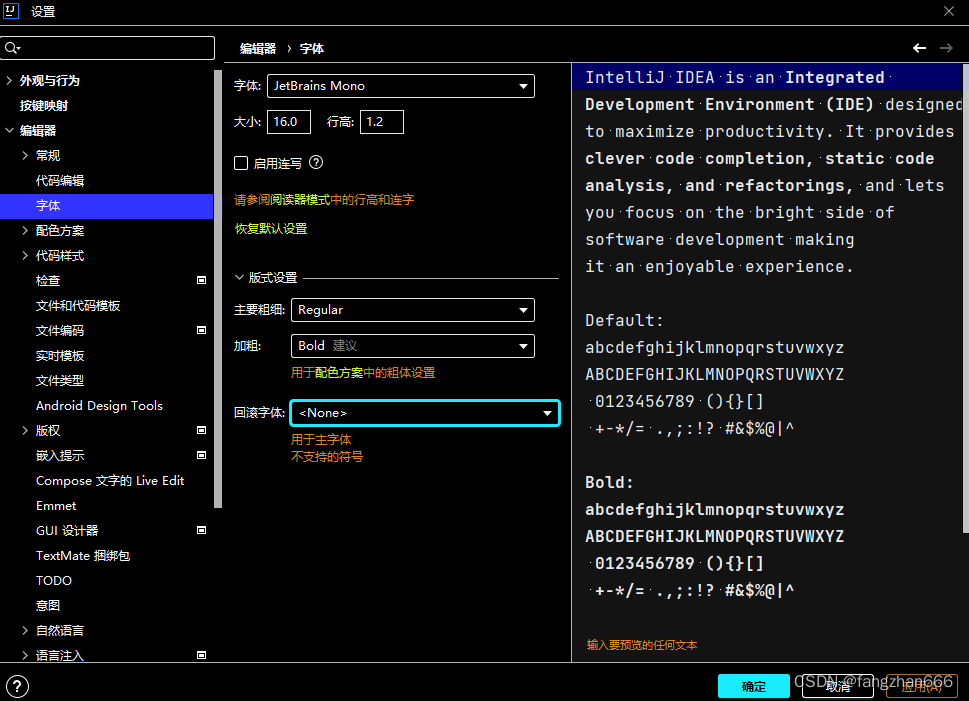
Task: Open the 阅读器模式 link in the hint text
Action: (300, 200)
